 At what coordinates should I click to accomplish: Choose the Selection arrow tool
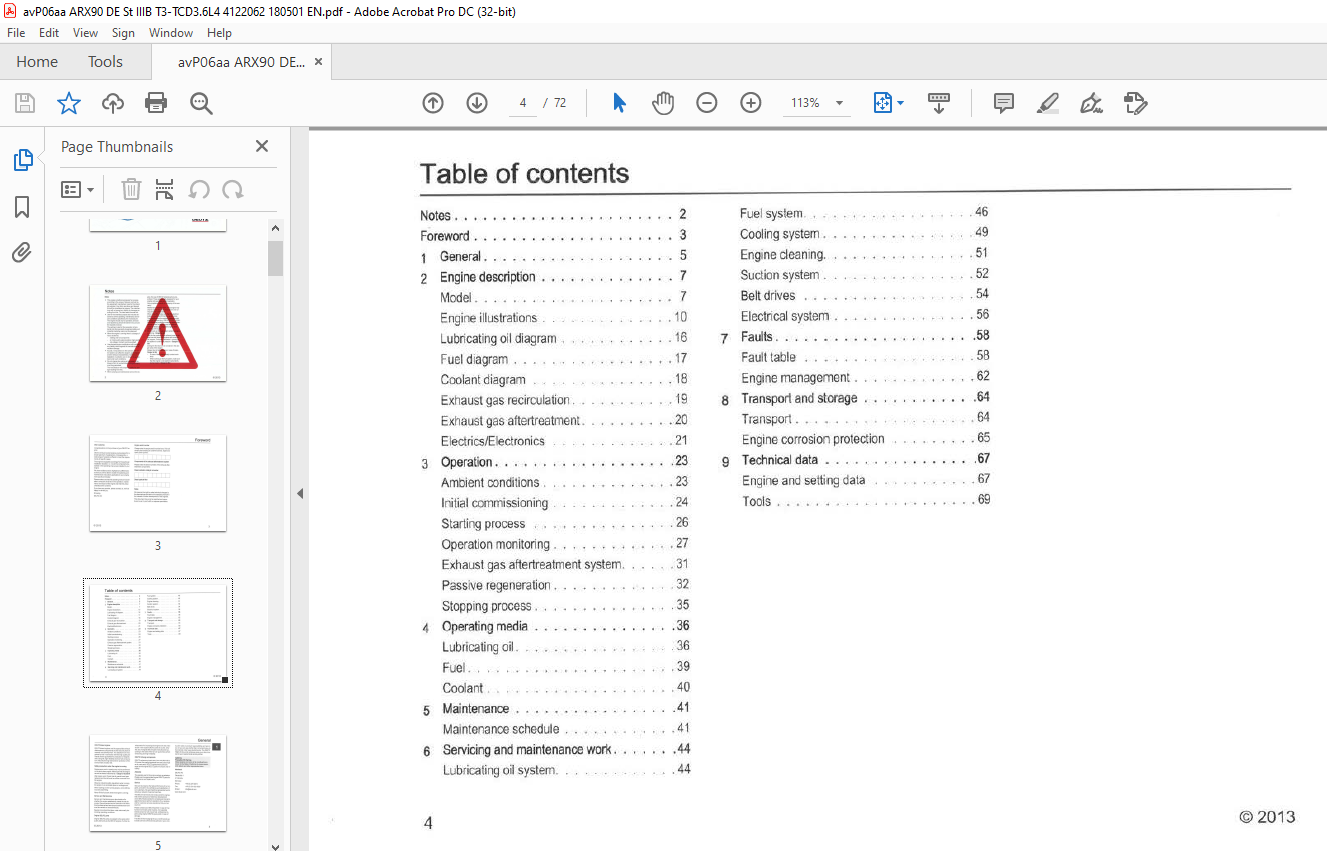click(619, 103)
